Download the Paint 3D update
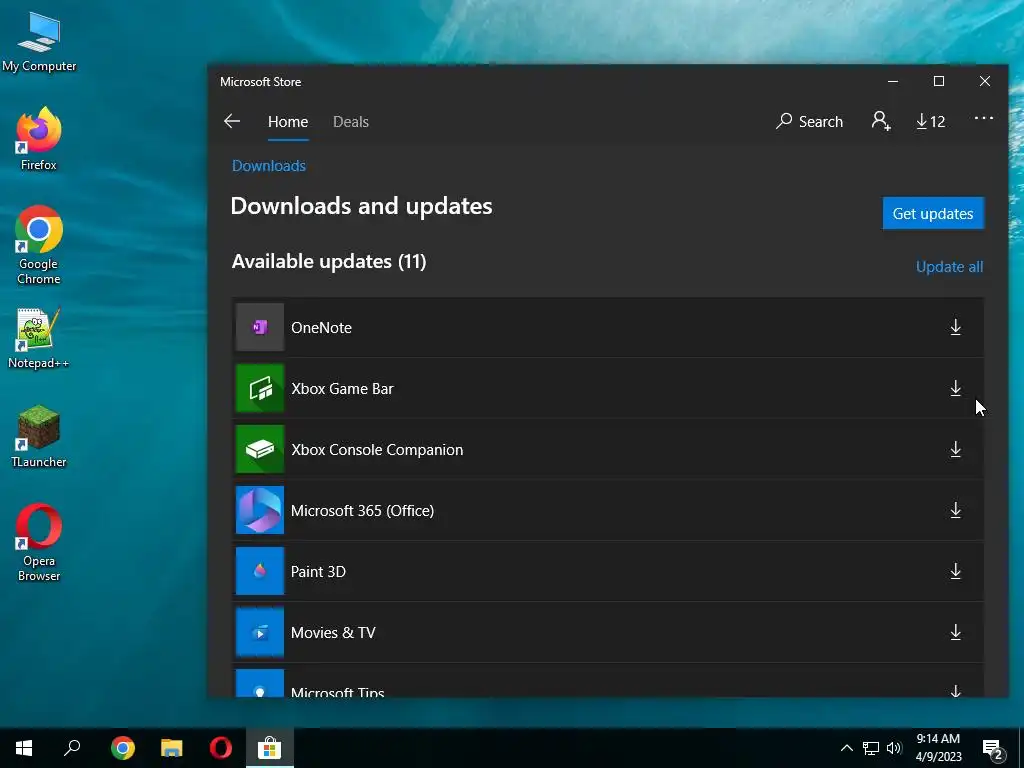This screenshot has width=1024, height=768. point(955,571)
